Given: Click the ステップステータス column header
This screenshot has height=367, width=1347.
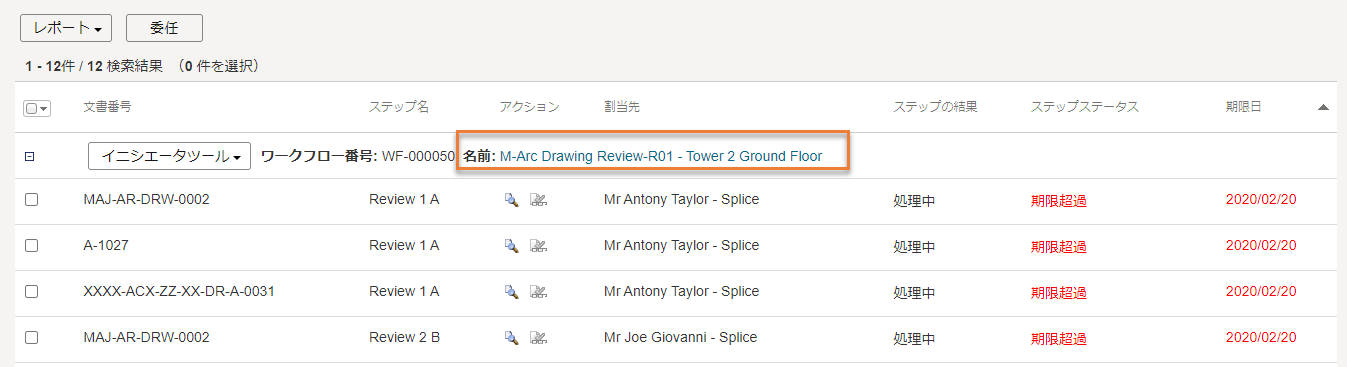Looking at the screenshot, I should [x=1084, y=107].
